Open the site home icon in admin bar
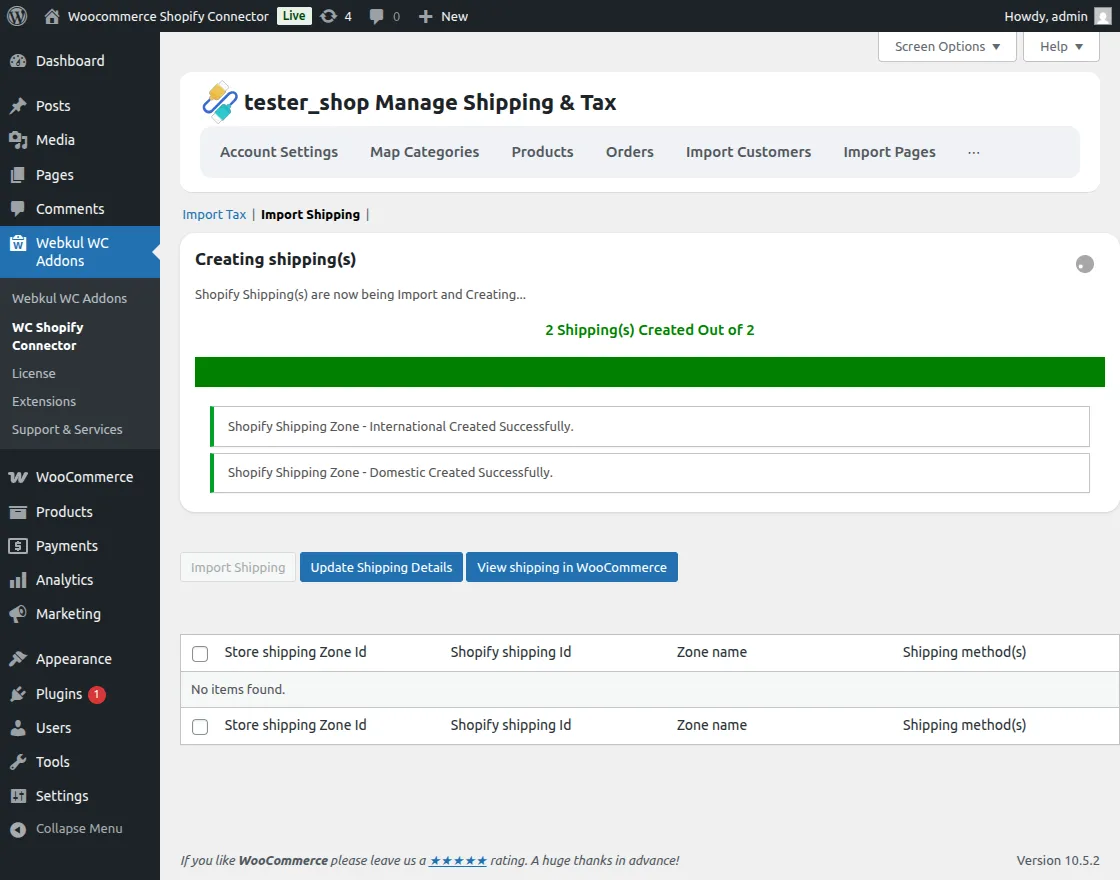 tap(52, 16)
